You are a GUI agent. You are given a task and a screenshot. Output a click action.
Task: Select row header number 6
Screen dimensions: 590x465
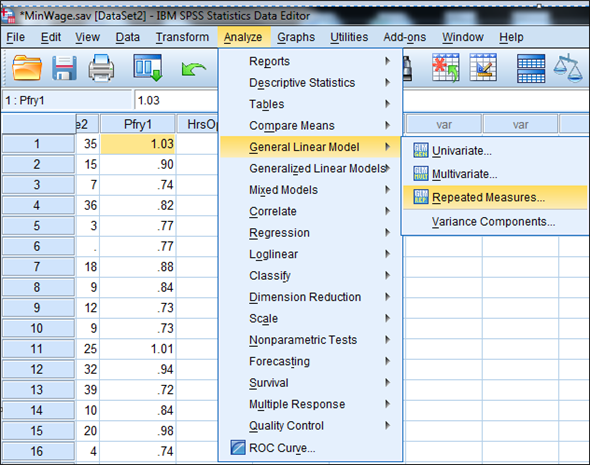38,246
